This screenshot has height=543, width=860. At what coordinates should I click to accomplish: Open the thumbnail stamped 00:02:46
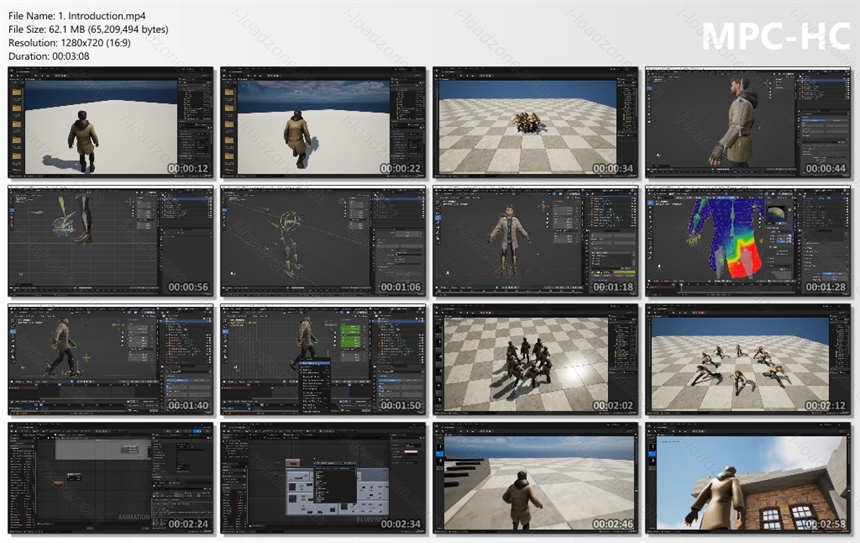pos(535,478)
